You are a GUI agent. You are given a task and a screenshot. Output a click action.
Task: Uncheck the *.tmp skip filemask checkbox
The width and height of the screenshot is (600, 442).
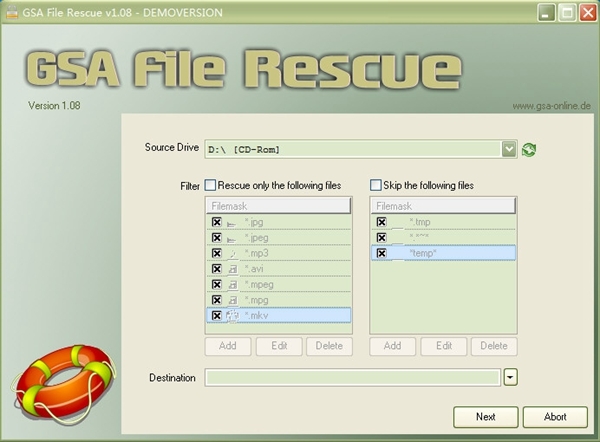click(382, 222)
